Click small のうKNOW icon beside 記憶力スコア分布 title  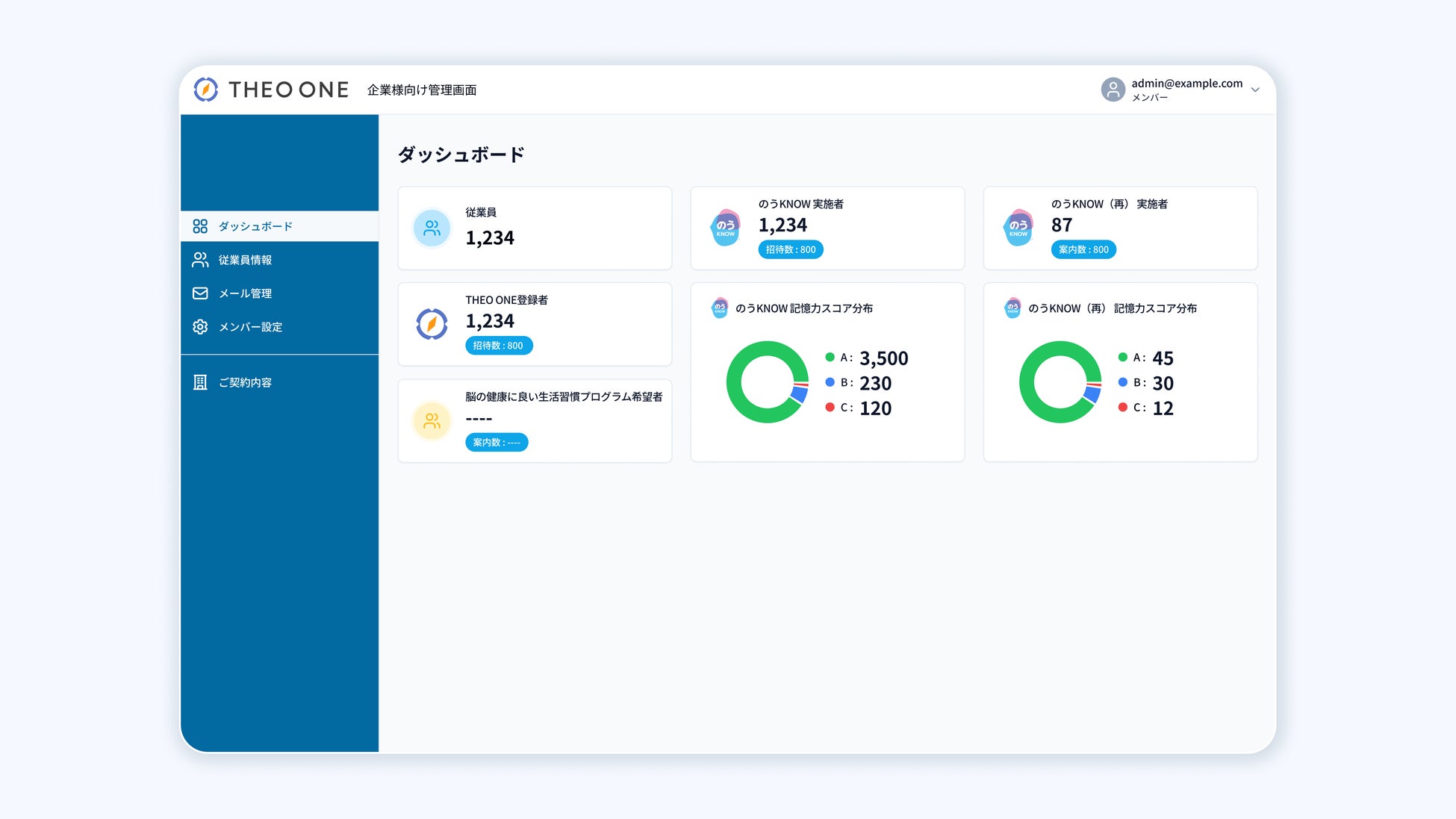point(720,308)
